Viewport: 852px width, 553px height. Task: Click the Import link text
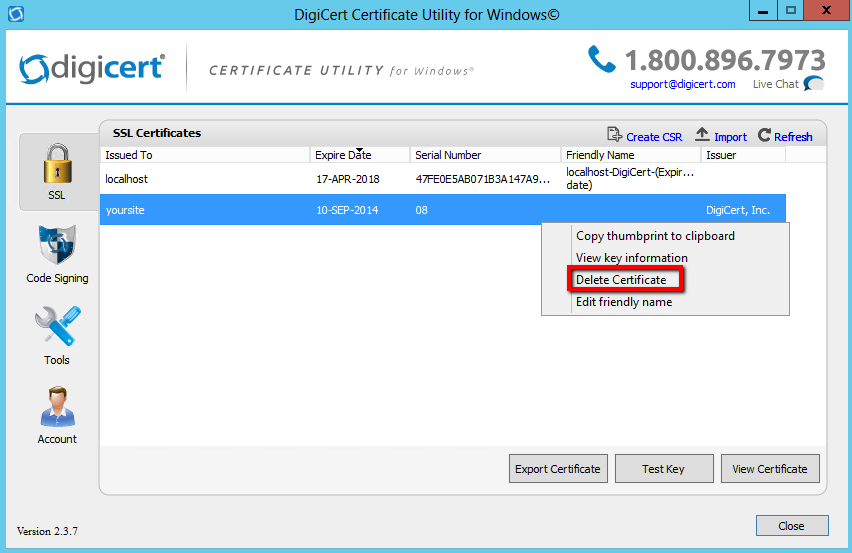730,137
